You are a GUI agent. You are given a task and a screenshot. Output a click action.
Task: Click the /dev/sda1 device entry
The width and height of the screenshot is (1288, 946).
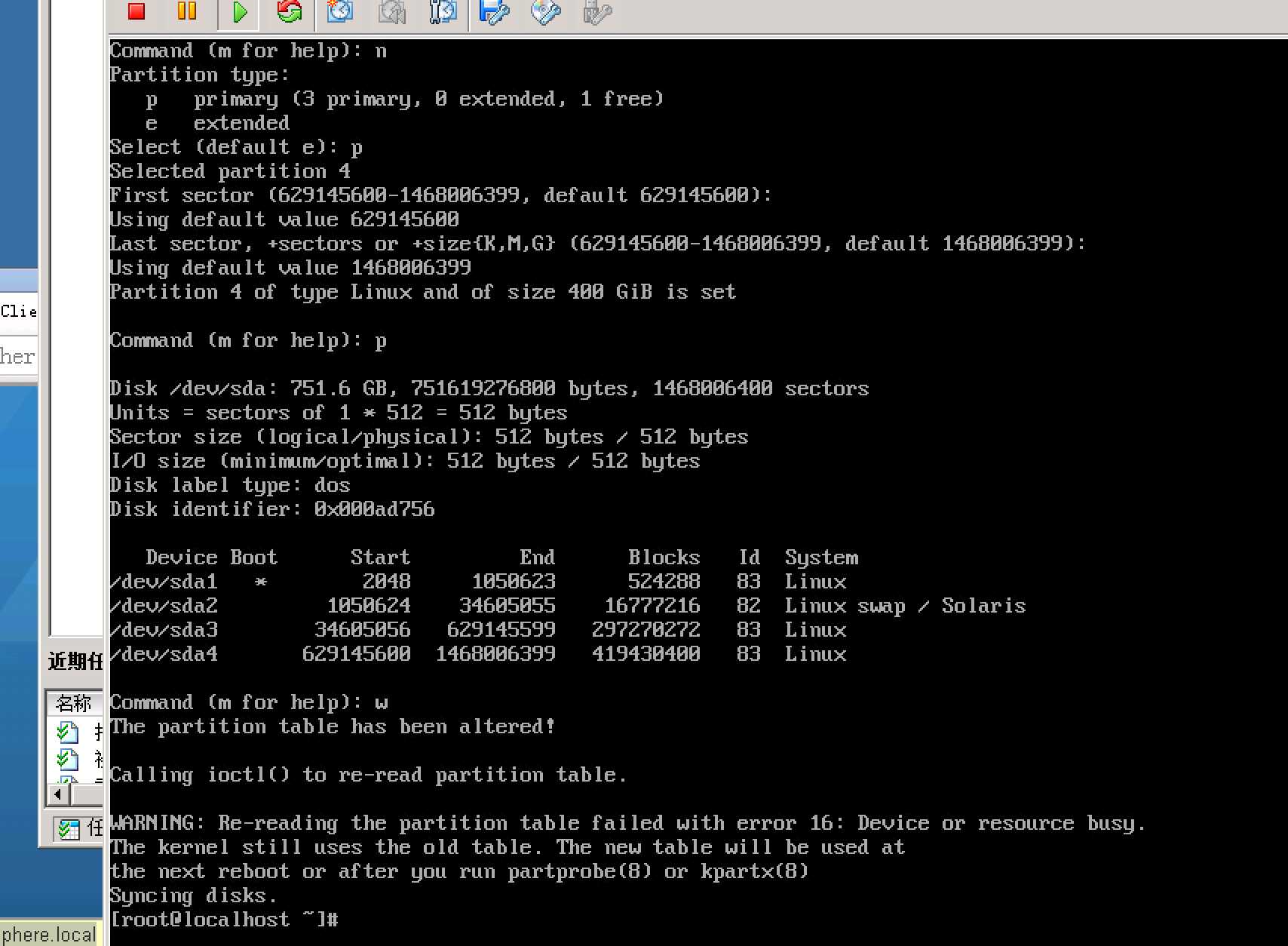click(x=164, y=582)
